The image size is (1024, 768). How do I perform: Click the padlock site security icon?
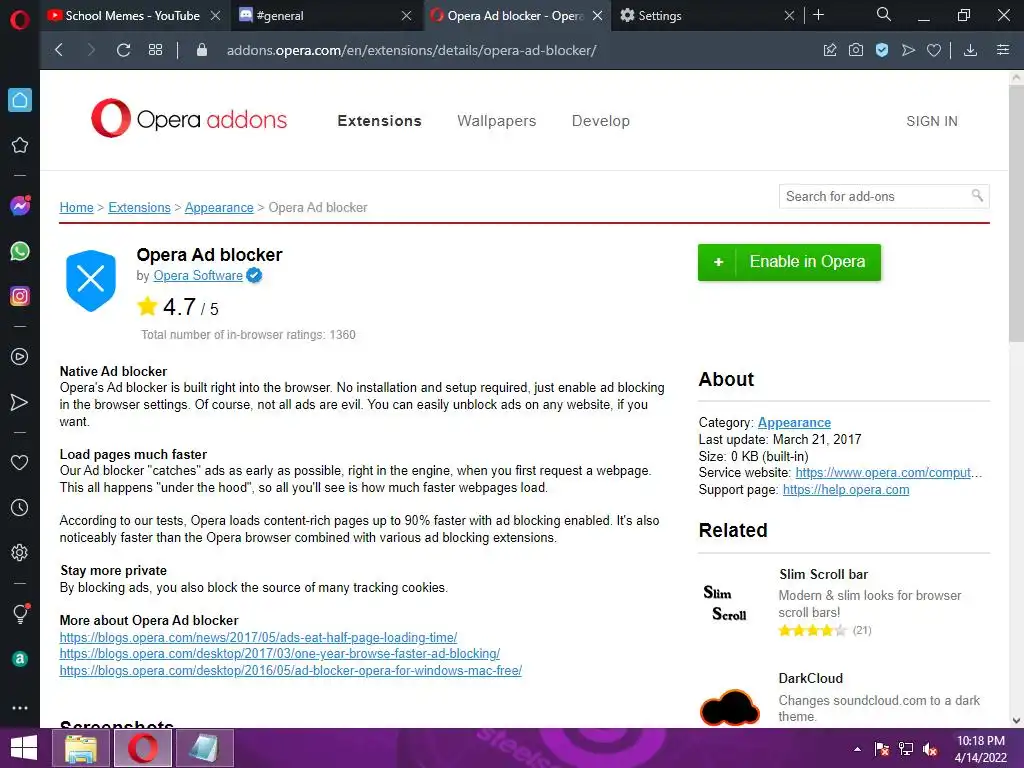[202, 50]
